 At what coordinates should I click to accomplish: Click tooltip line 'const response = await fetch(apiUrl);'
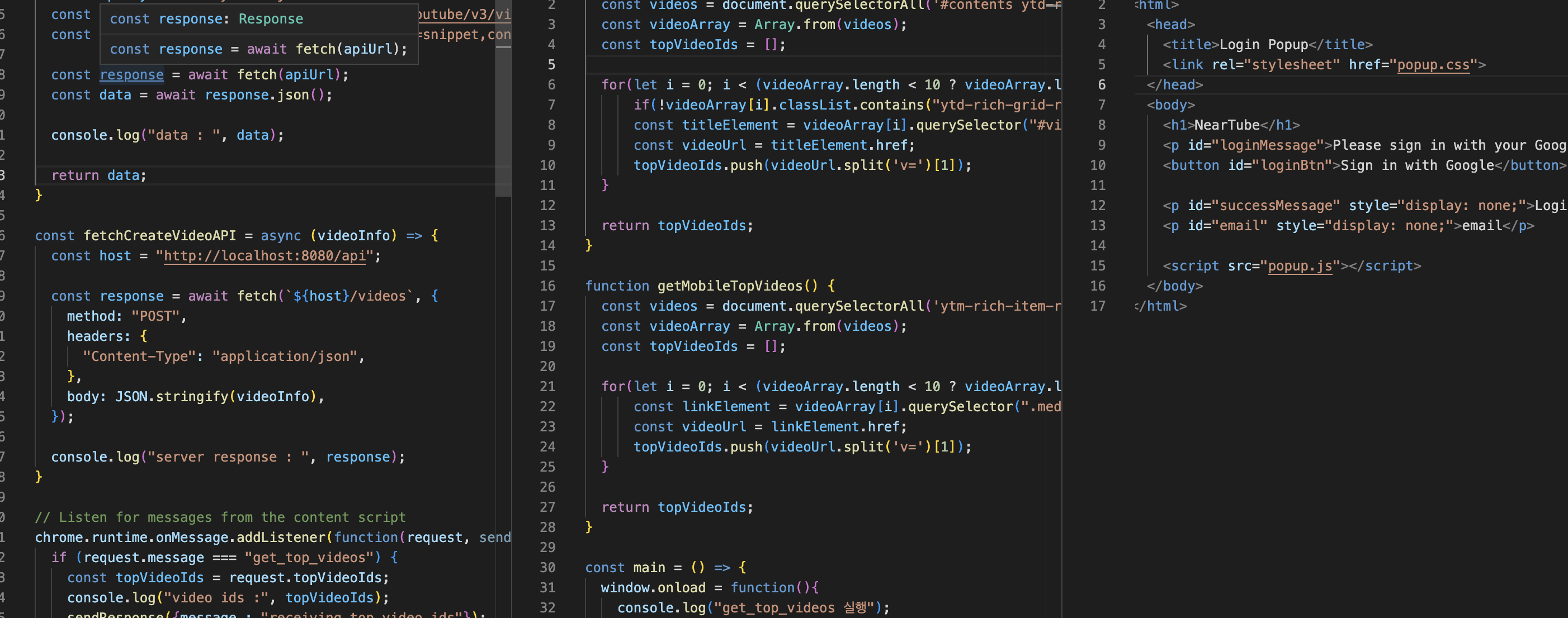pyautogui.click(x=258, y=49)
